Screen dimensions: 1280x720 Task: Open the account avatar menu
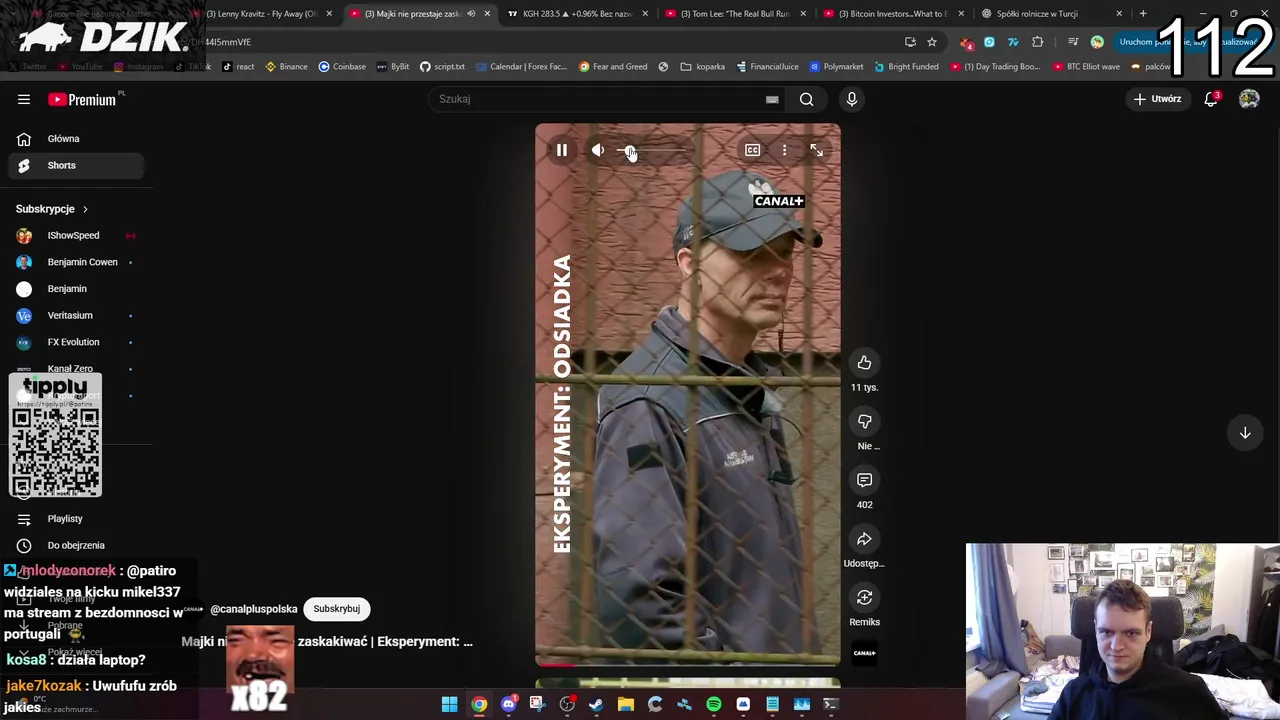(1249, 99)
